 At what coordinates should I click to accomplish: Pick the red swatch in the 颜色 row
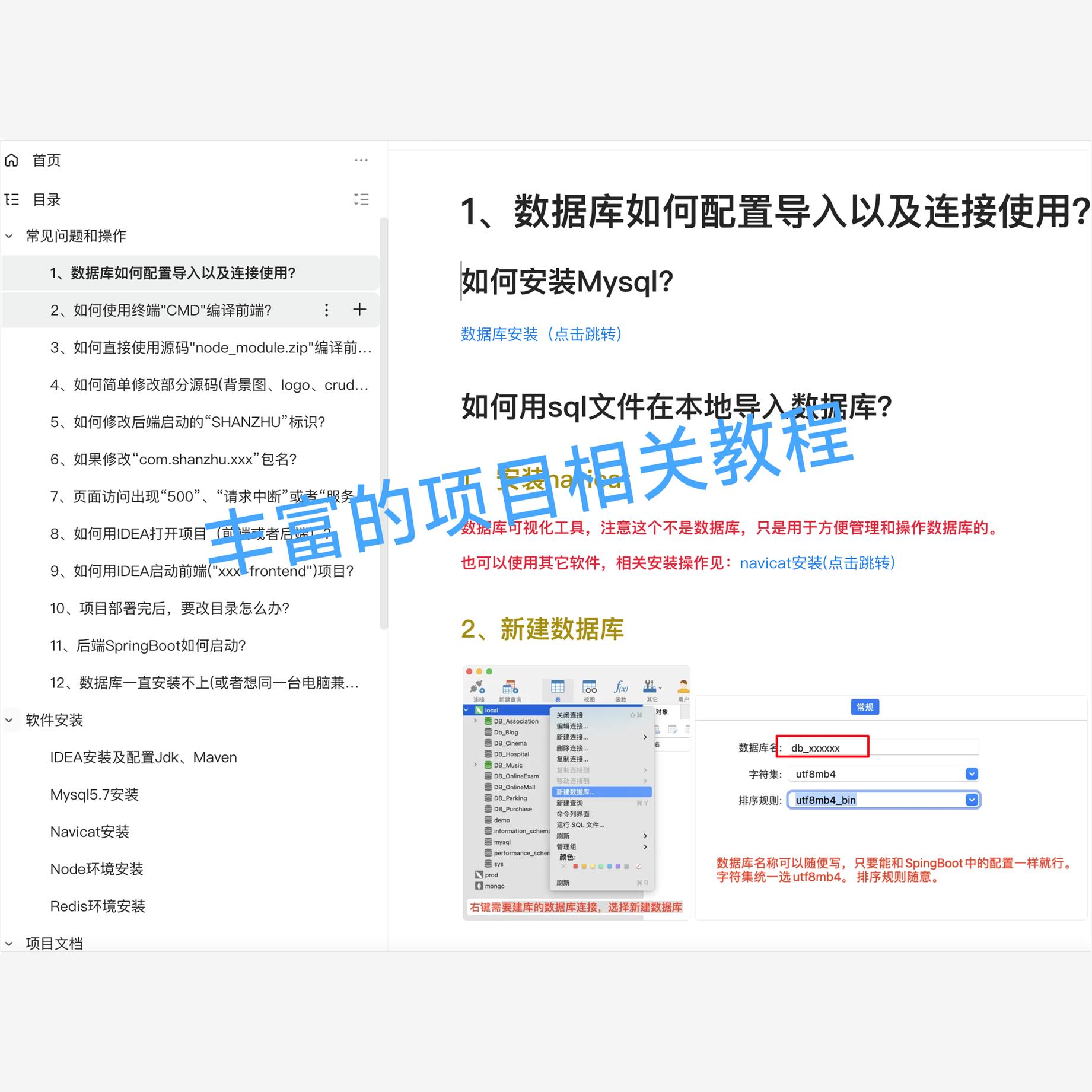point(575,867)
